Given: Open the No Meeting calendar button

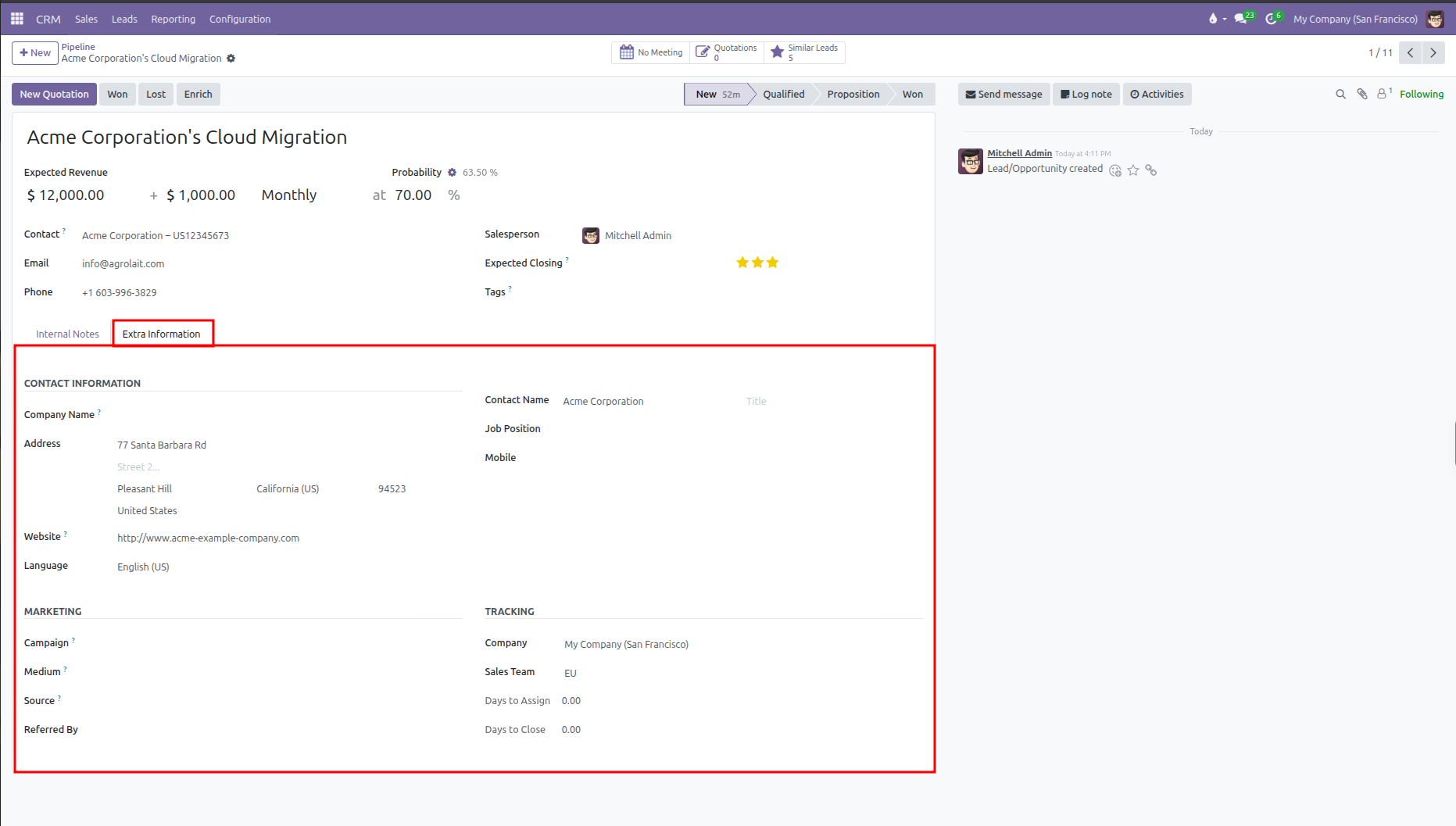Looking at the screenshot, I should [x=651, y=52].
